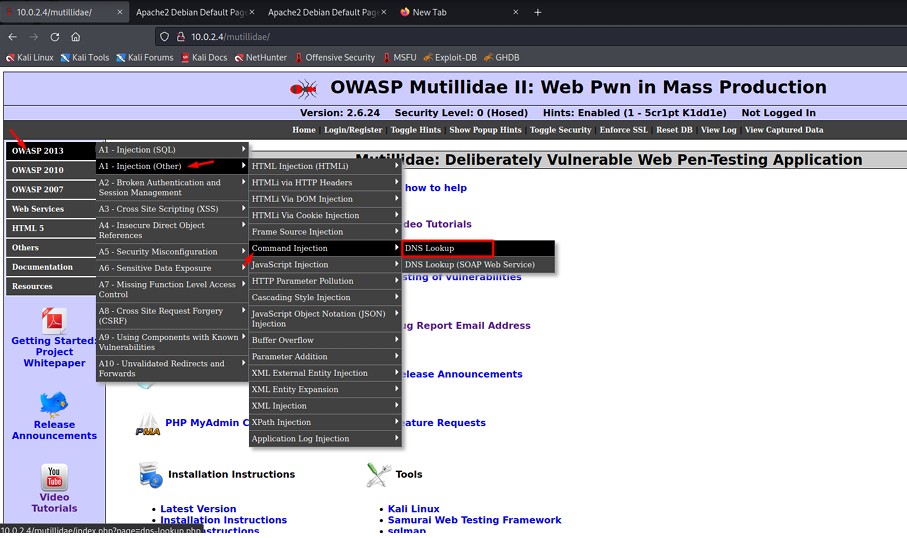Viewport: 907px width, 538px height.
Task: Click View Log link
Action: click(x=718, y=130)
